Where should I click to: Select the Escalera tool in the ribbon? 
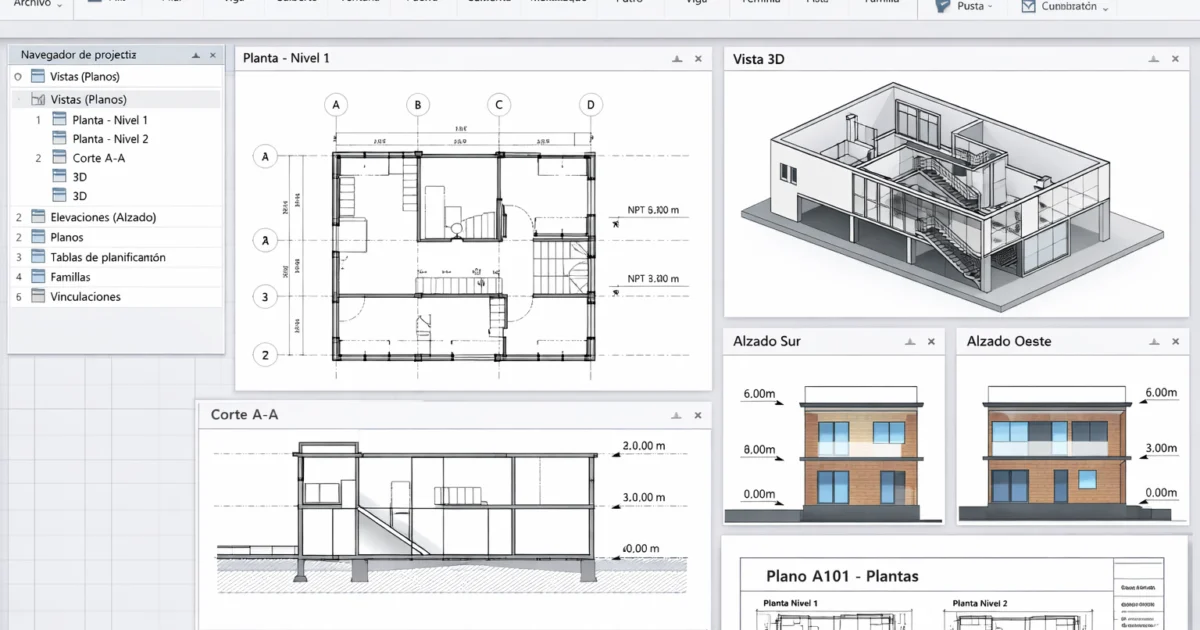[488, 5]
